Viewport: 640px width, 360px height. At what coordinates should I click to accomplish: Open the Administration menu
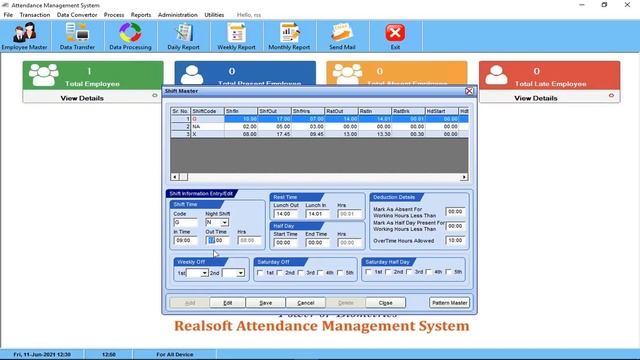pyautogui.click(x=178, y=15)
